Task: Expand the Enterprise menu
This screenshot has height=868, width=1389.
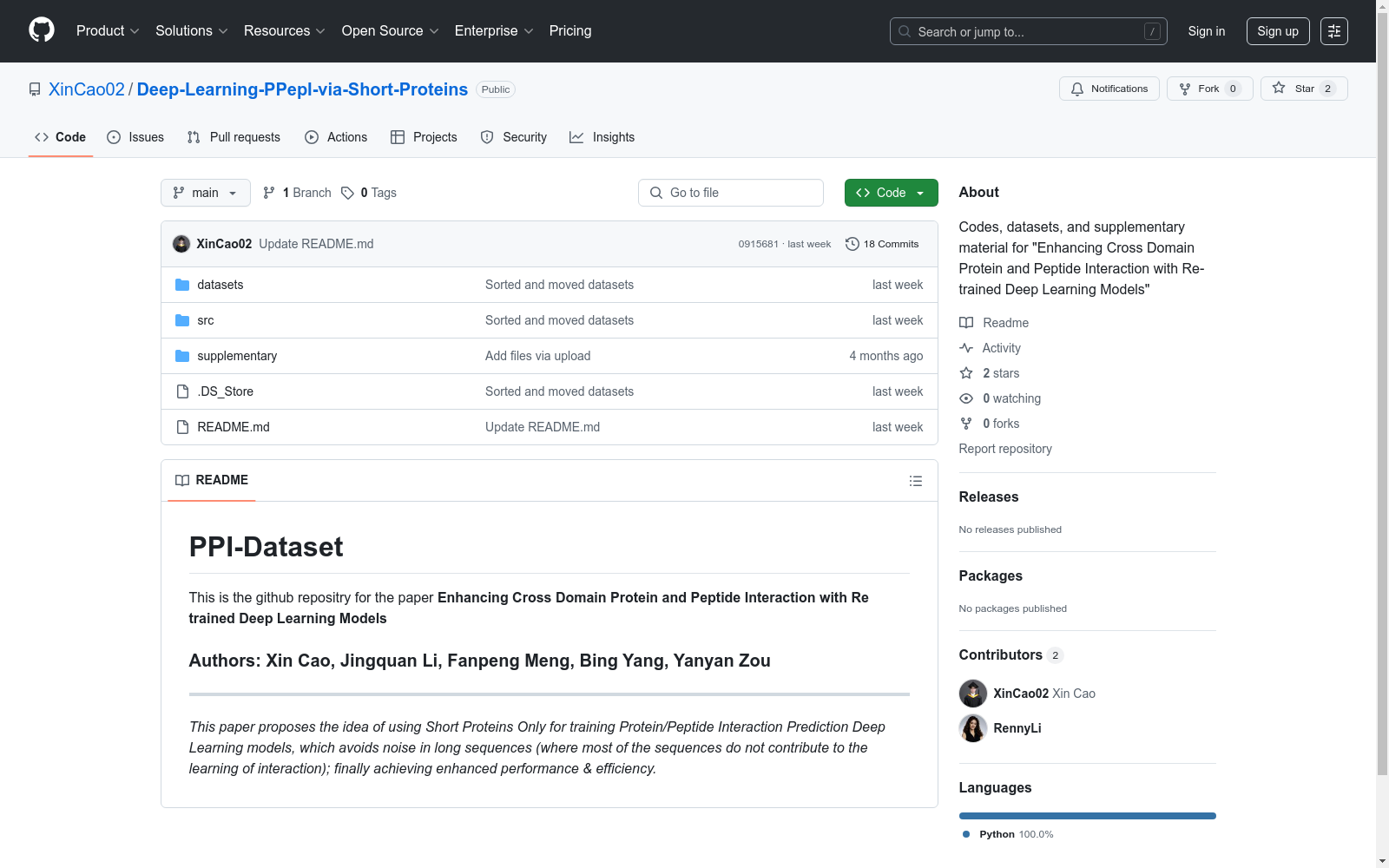Action: pos(494,31)
